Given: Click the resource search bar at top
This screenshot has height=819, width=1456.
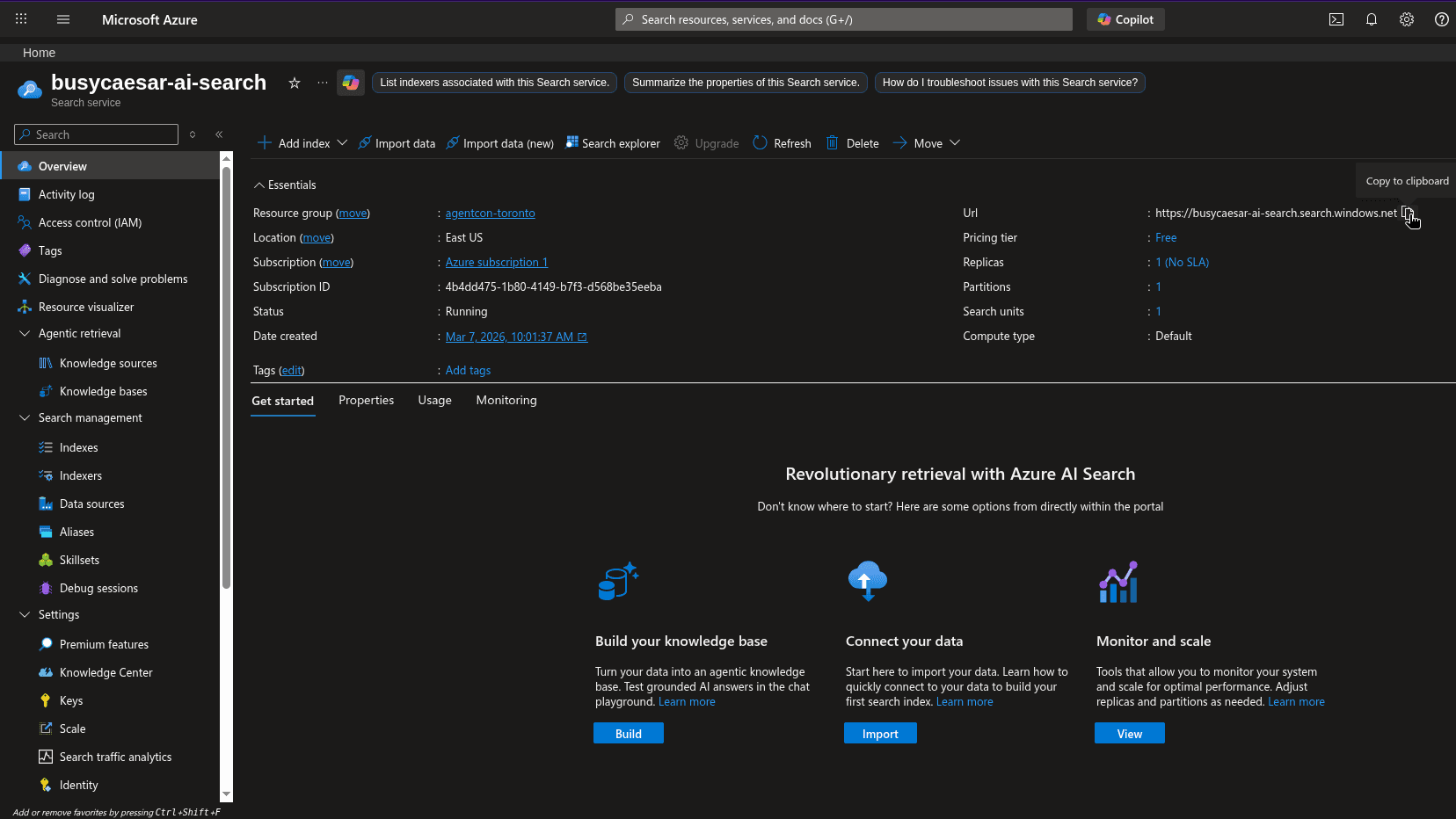Looking at the screenshot, I should coord(842,19).
